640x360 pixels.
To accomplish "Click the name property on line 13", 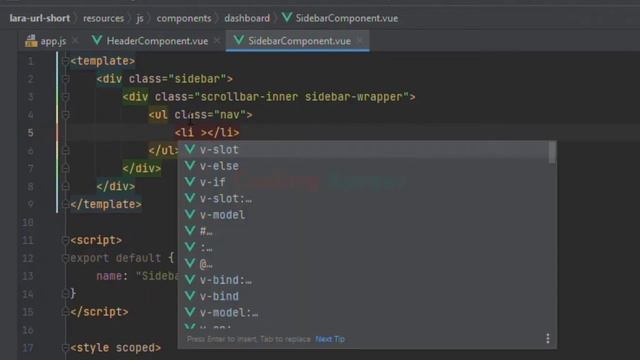I will [109, 276].
